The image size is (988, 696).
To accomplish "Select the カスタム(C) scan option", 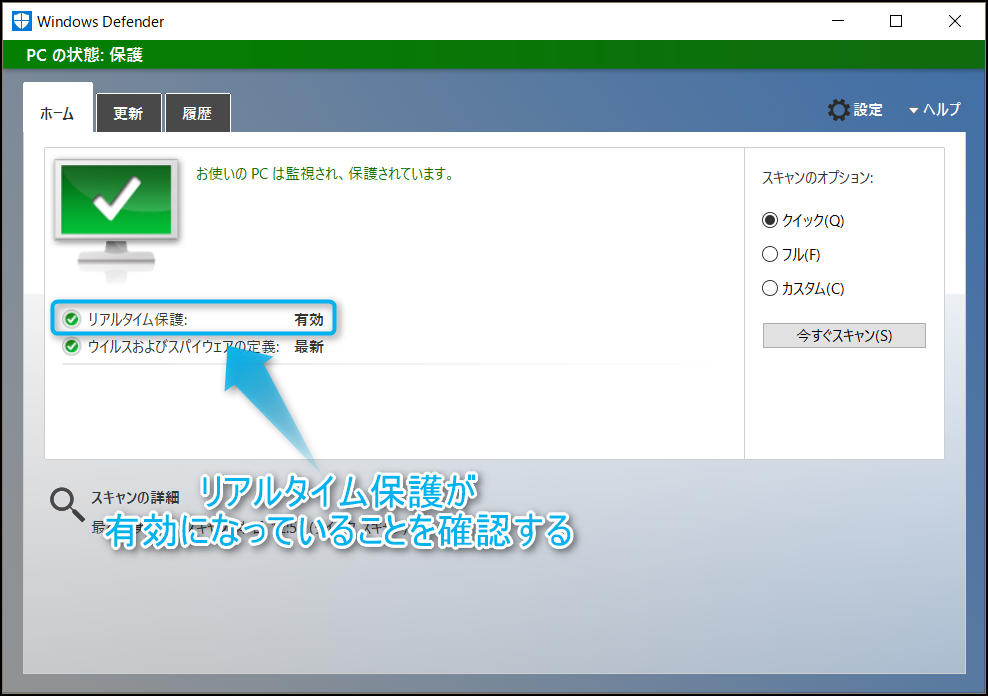I will pos(770,289).
